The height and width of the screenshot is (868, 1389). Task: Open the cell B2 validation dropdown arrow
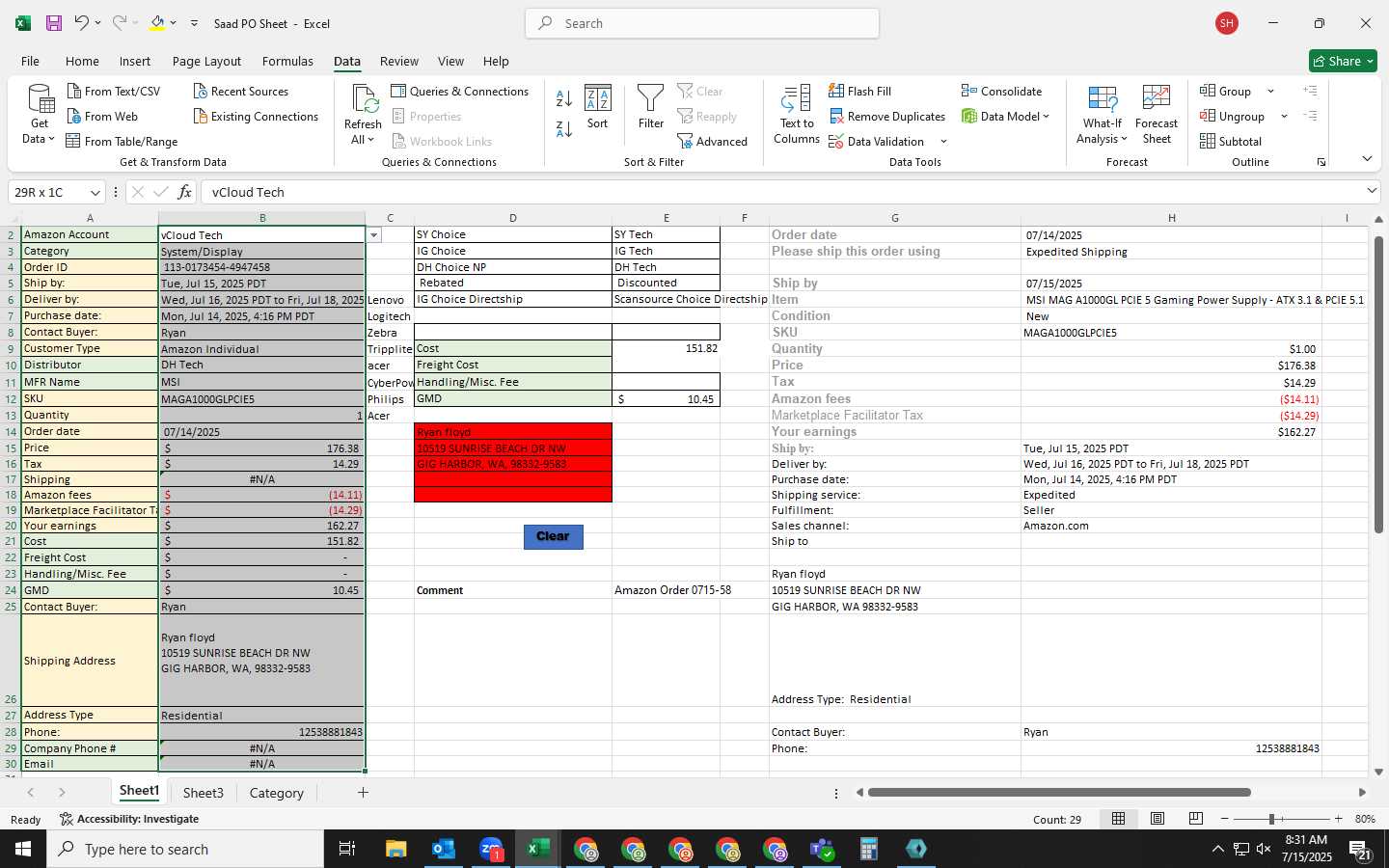(x=374, y=234)
